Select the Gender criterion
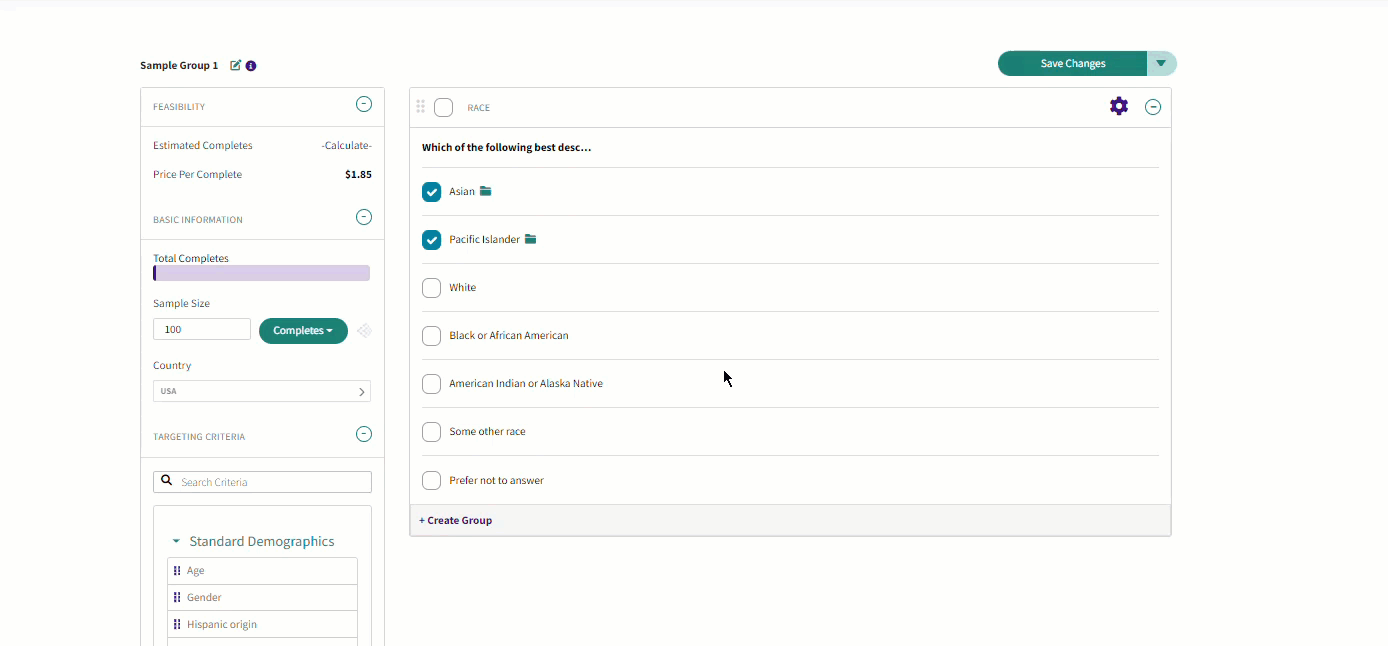The image size is (1388, 646). [262, 598]
